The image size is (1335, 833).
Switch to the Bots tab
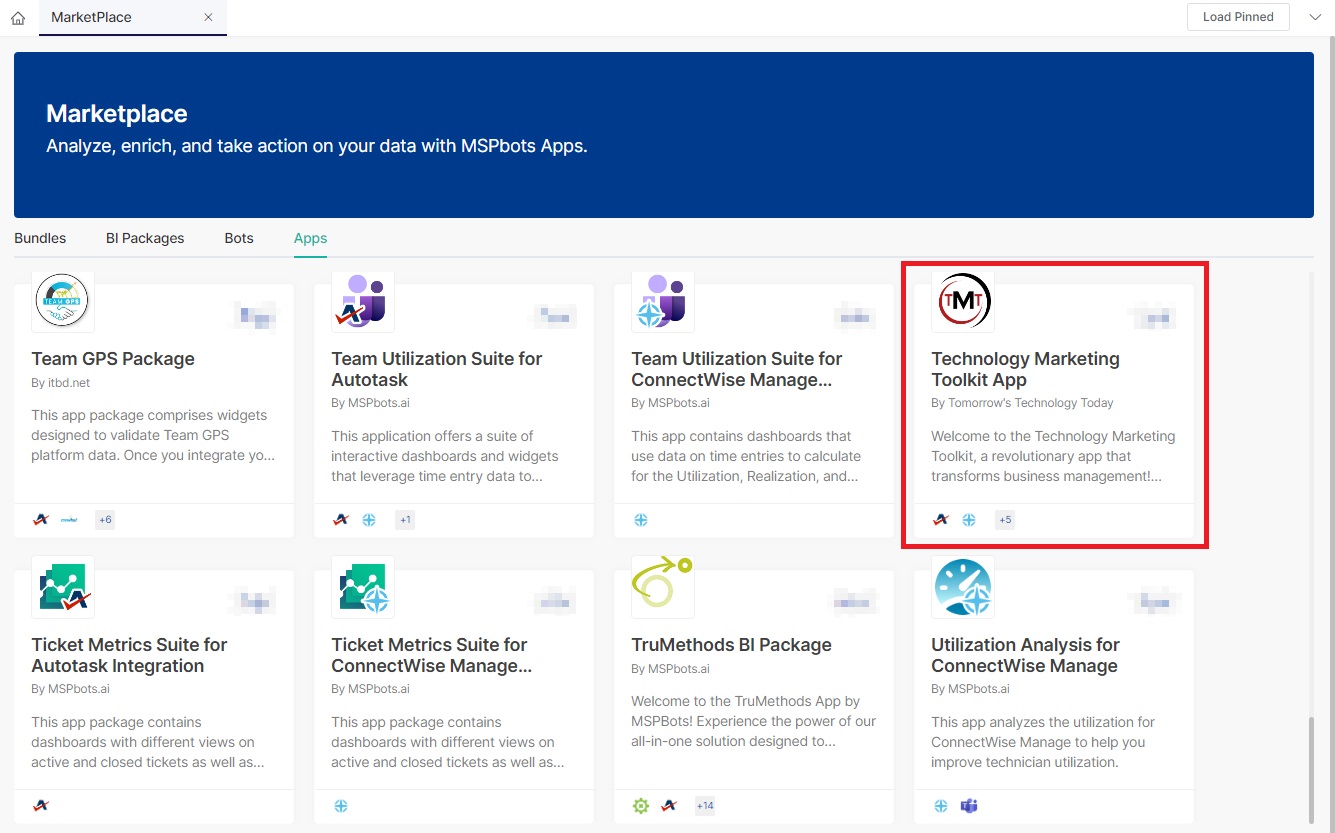coord(239,238)
